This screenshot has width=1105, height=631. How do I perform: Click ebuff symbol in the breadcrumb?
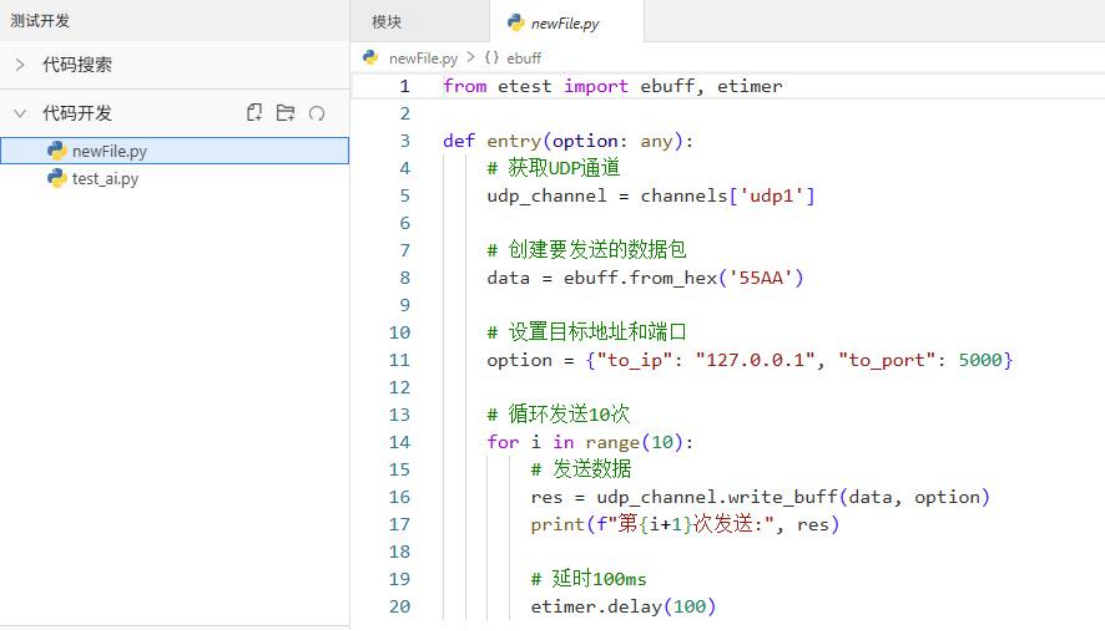(524, 58)
